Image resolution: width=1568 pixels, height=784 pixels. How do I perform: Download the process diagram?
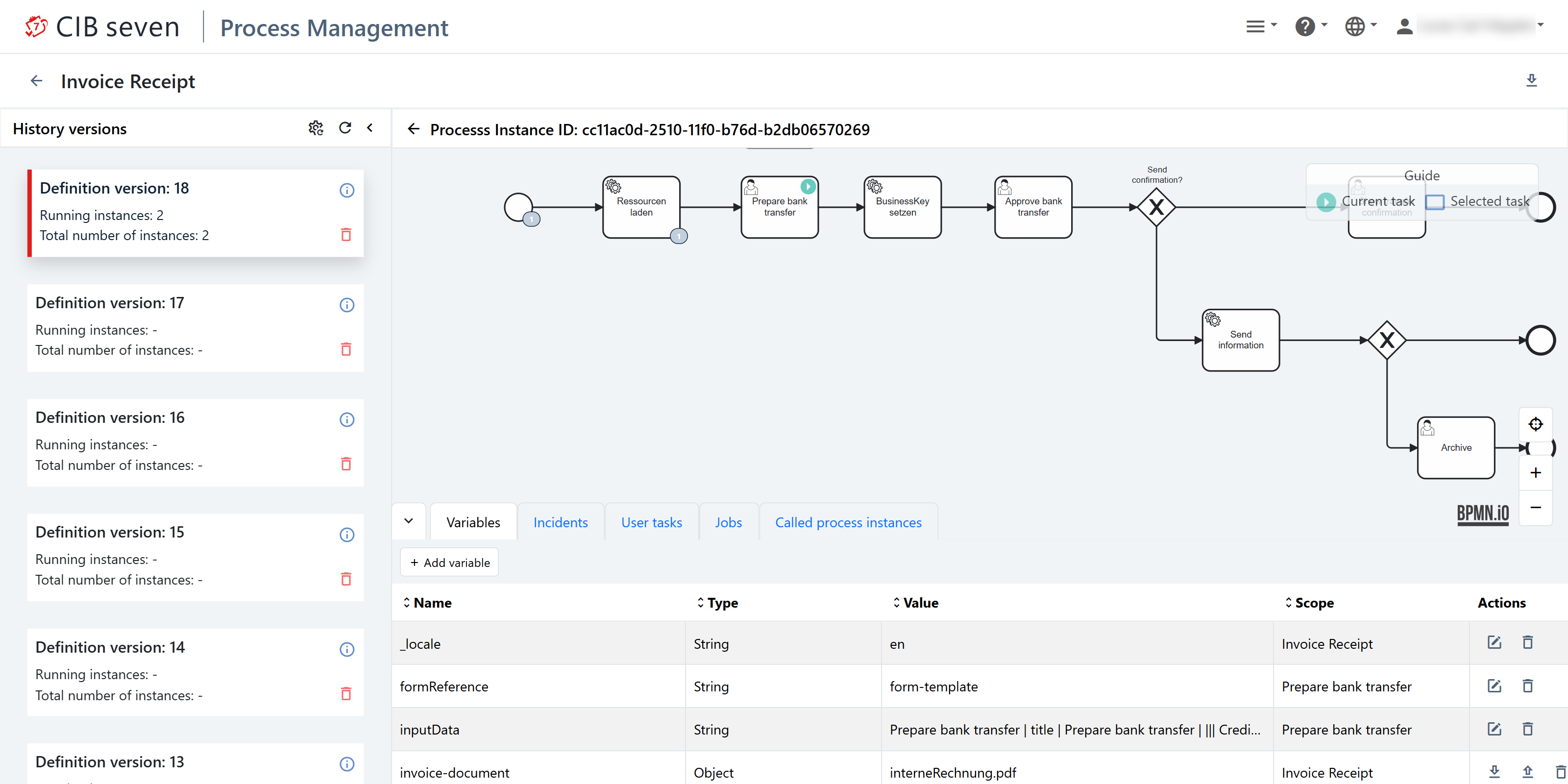click(1531, 80)
